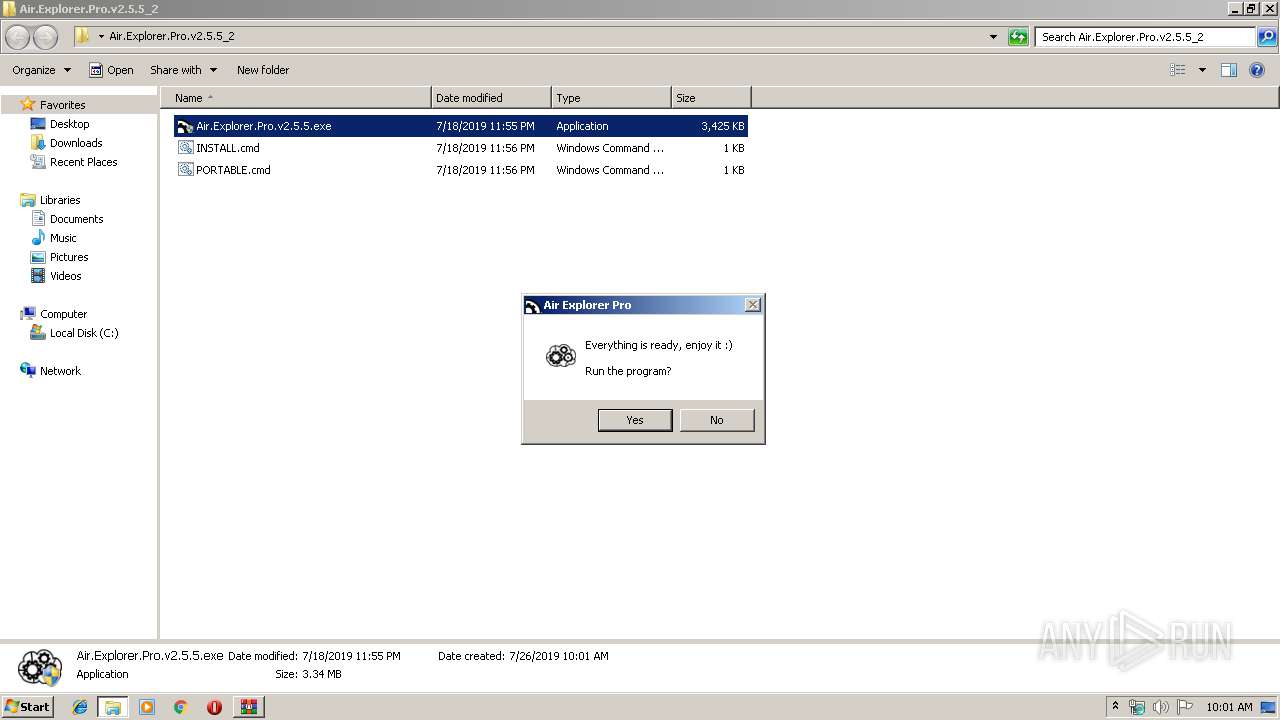Viewport: 1280px width, 720px height.
Task: Click the Back navigation arrow
Action: (18, 37)
